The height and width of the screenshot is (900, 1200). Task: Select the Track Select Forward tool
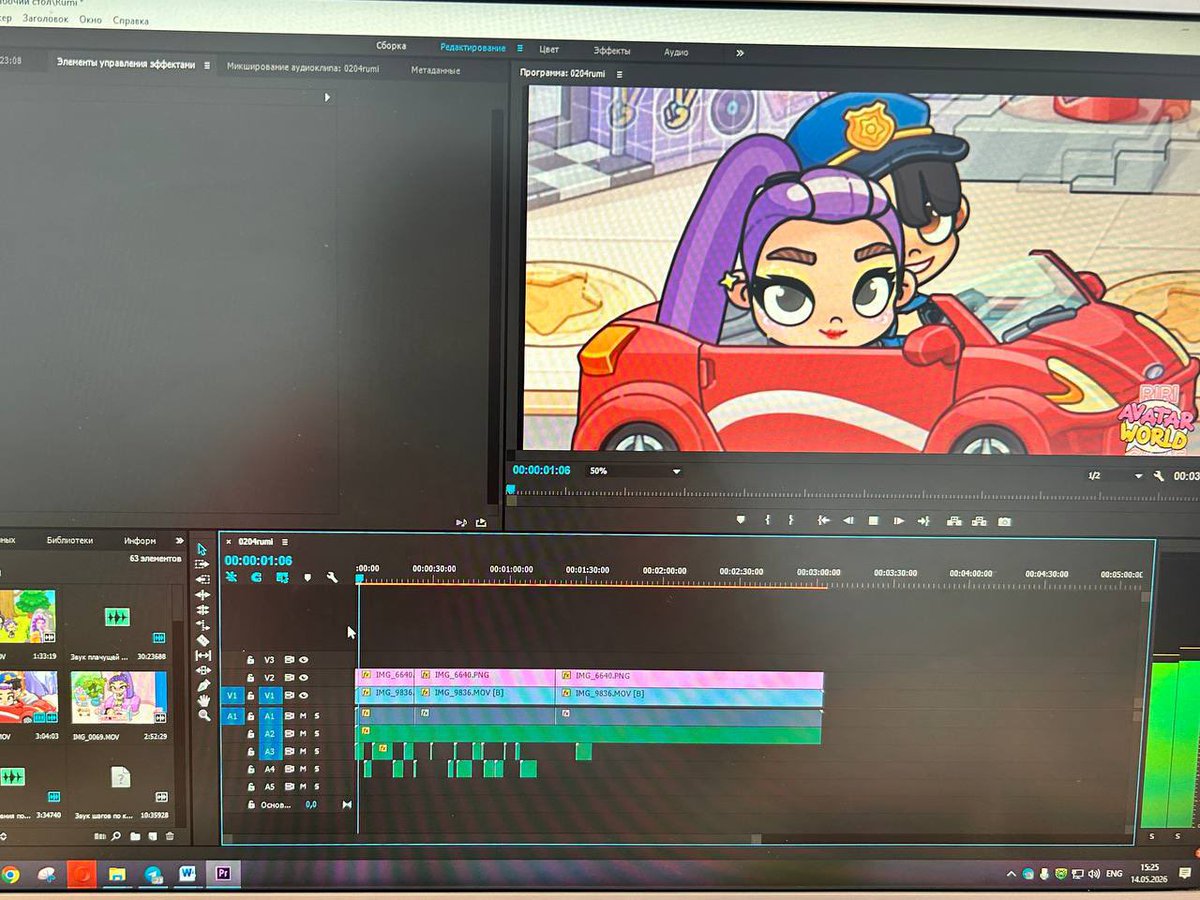(202, 564)
